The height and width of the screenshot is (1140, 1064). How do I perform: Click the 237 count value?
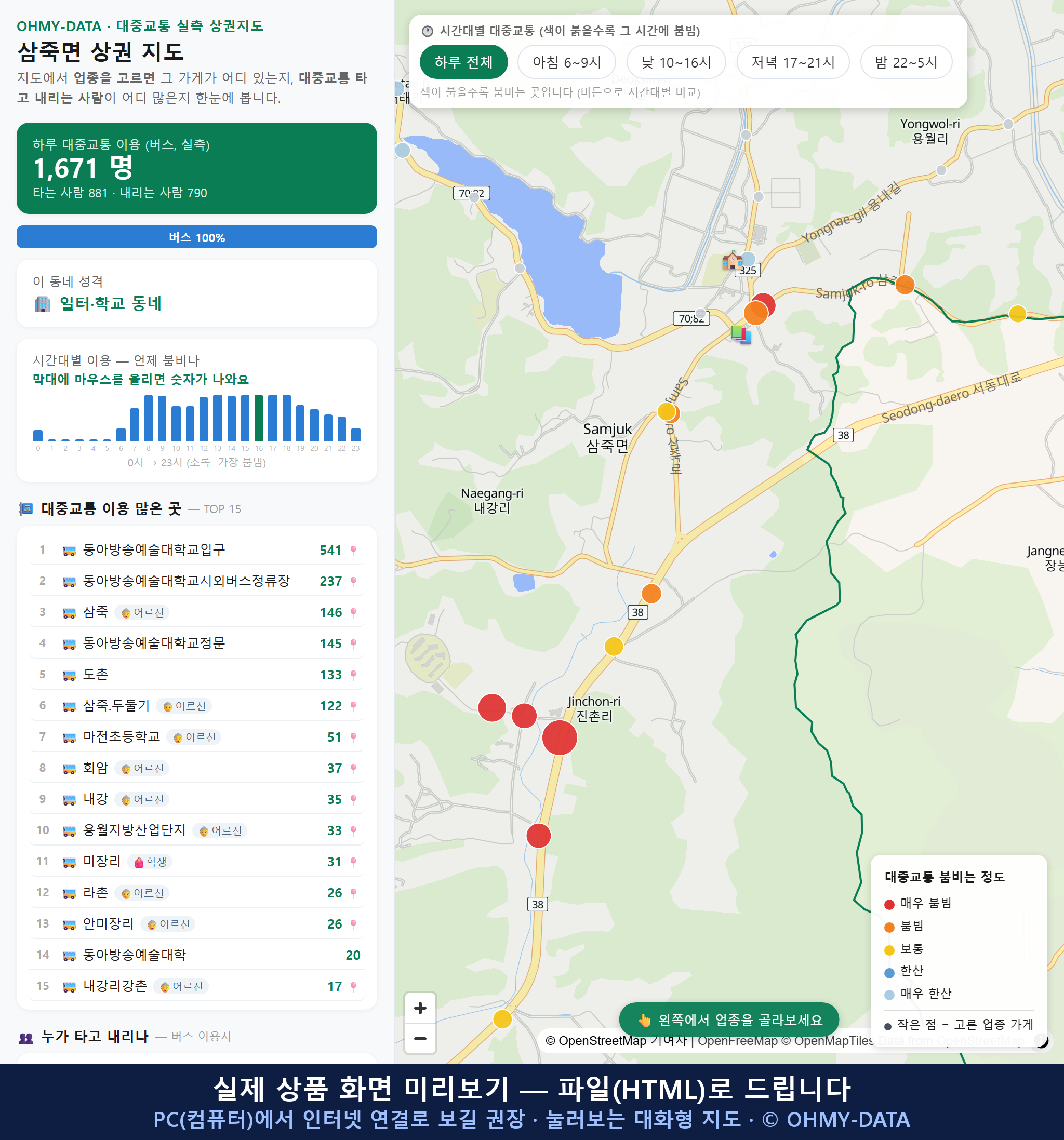pos(330,582)
